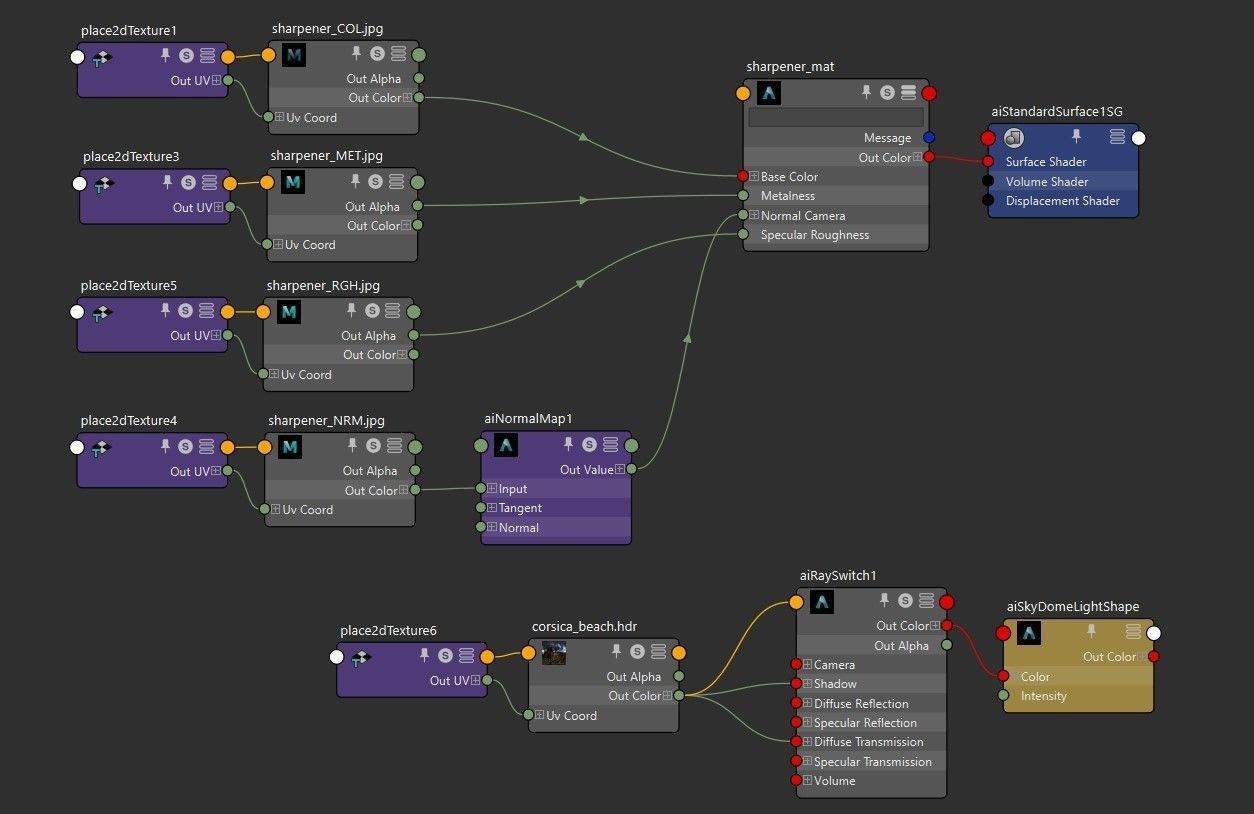Click the blue Message output port

929,138
